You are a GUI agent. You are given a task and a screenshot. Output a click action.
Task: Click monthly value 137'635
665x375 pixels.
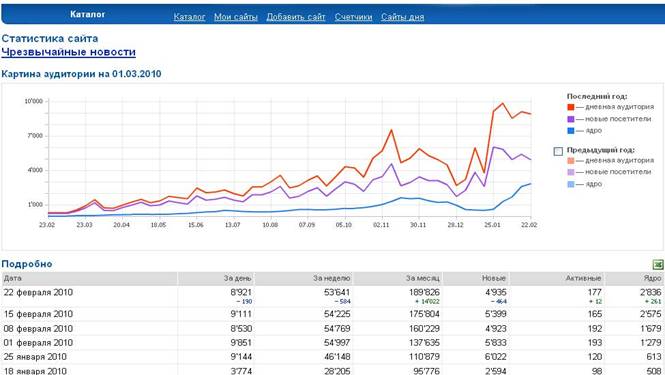point(424,343)
